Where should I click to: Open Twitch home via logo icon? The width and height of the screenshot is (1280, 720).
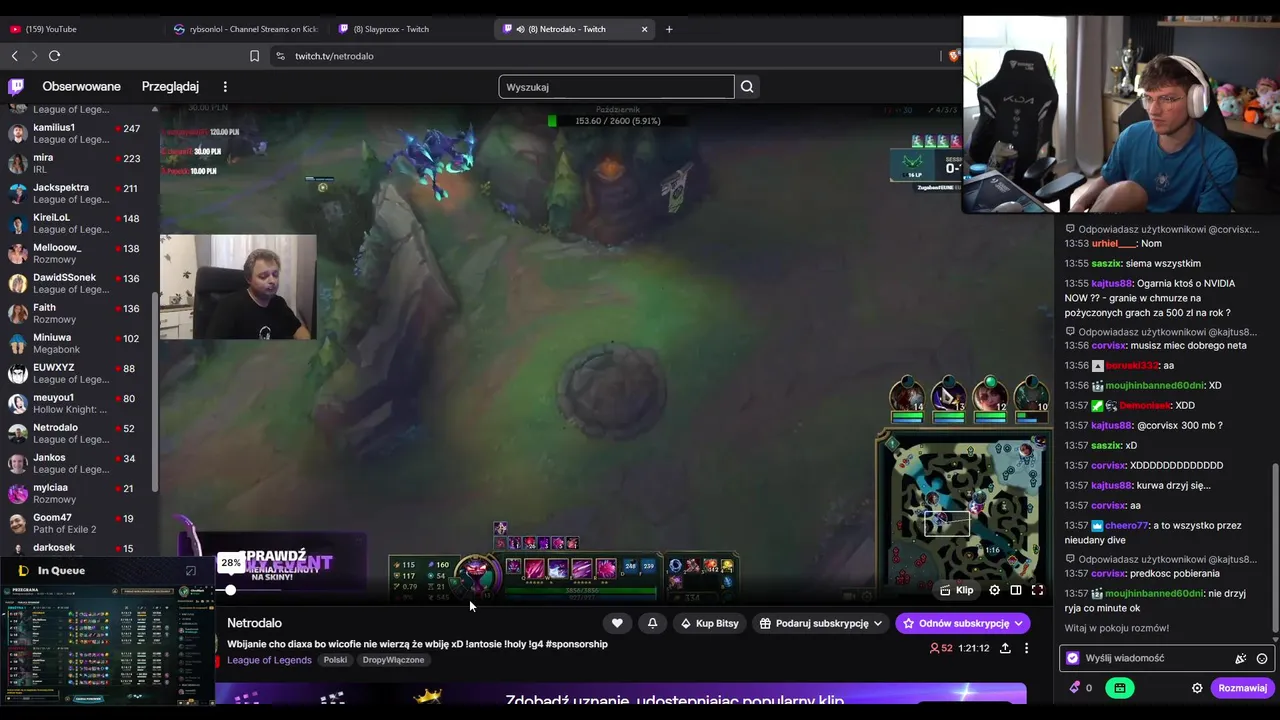click(16, 87)
